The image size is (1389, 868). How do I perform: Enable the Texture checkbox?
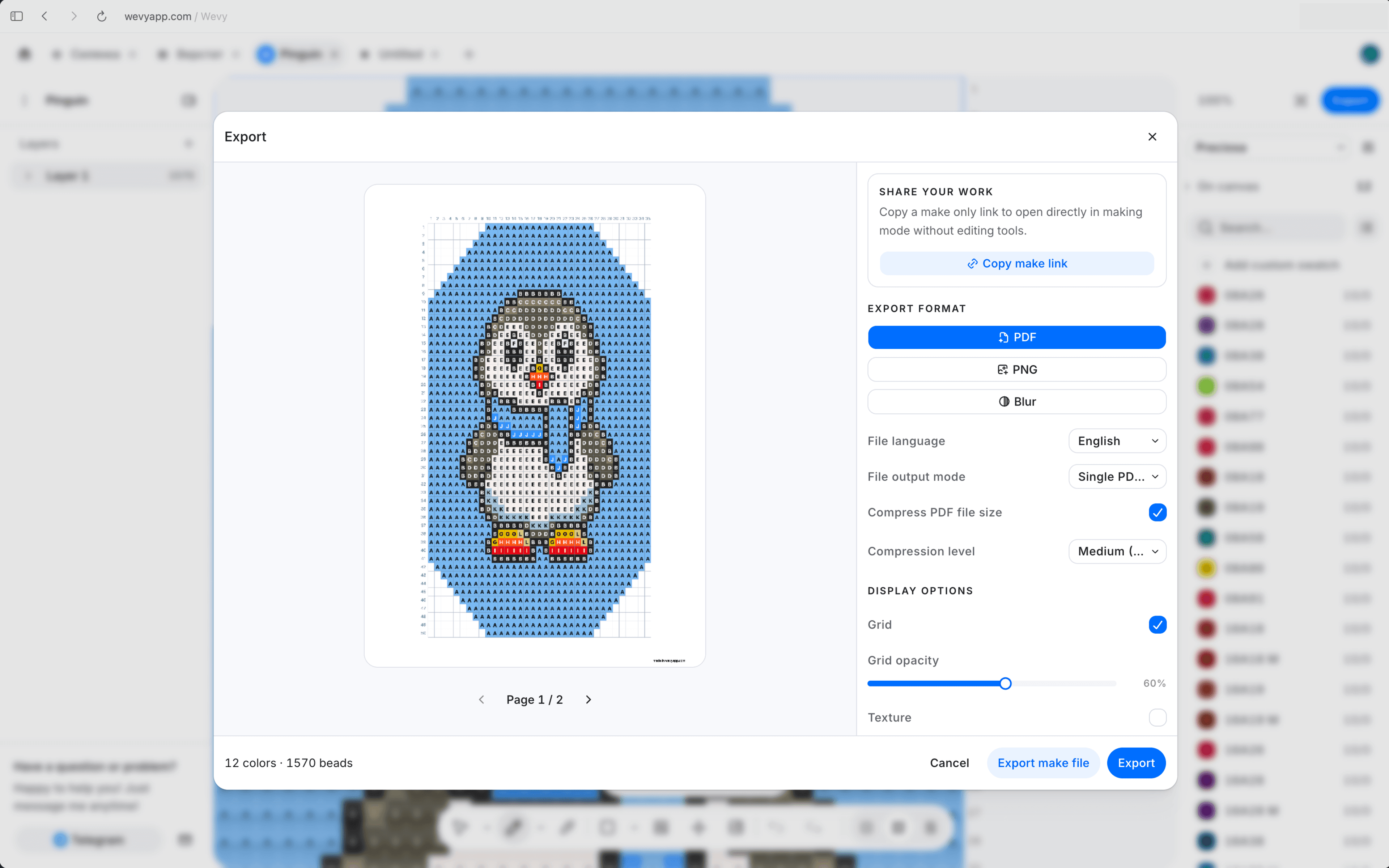[1157, 718]
